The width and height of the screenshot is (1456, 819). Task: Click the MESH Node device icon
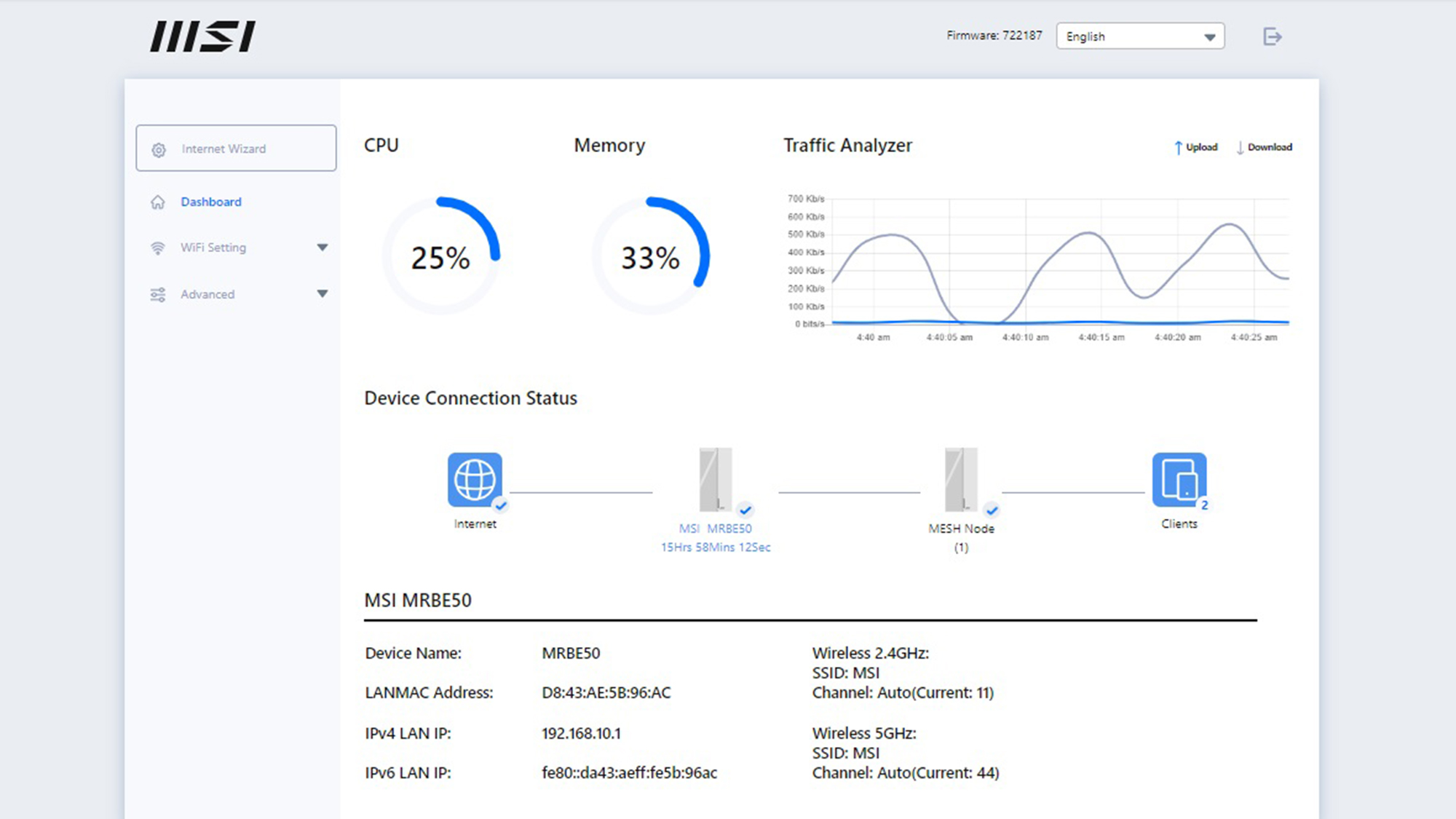(x=960, y=480)
